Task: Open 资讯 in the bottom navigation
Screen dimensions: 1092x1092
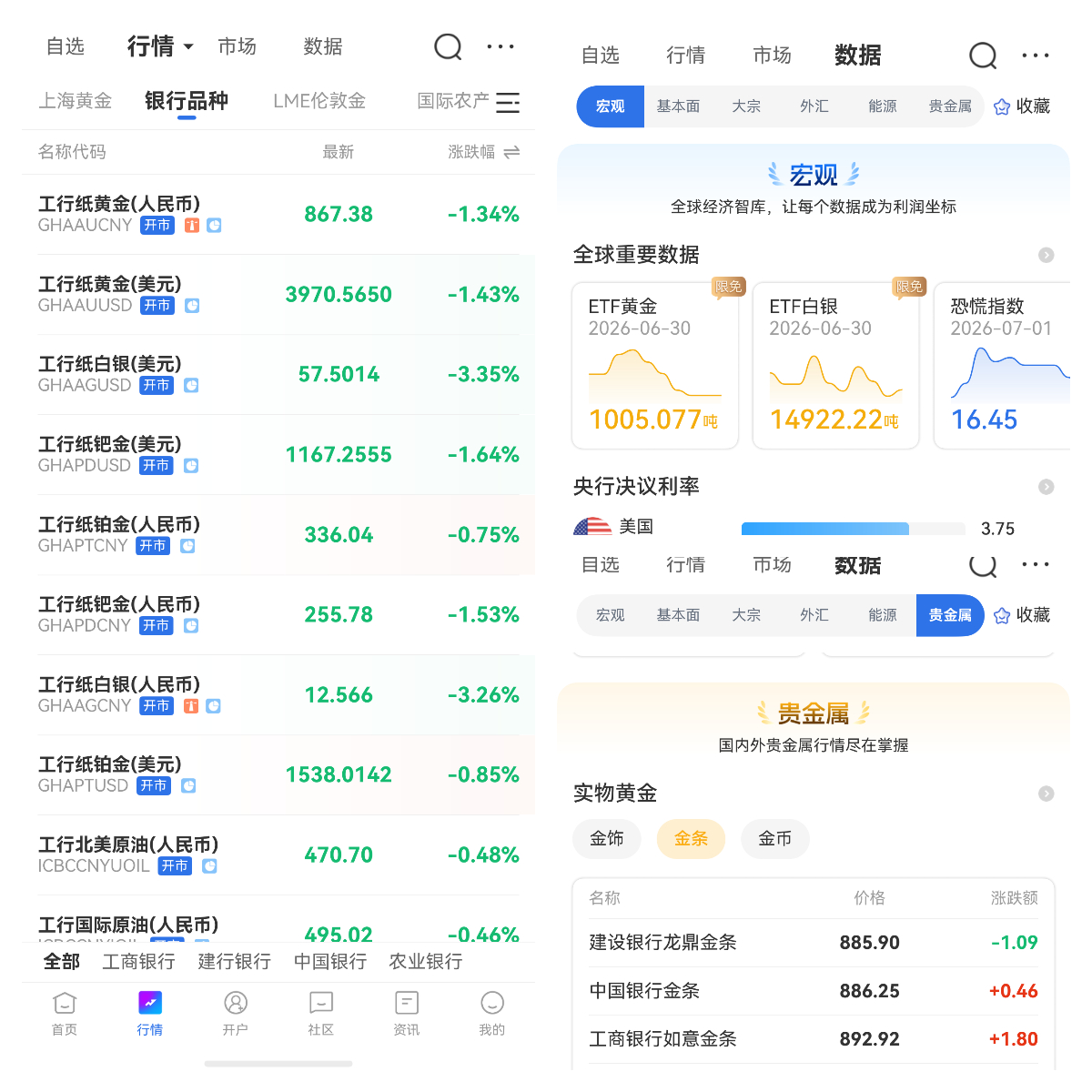Action: (407, 1014)
